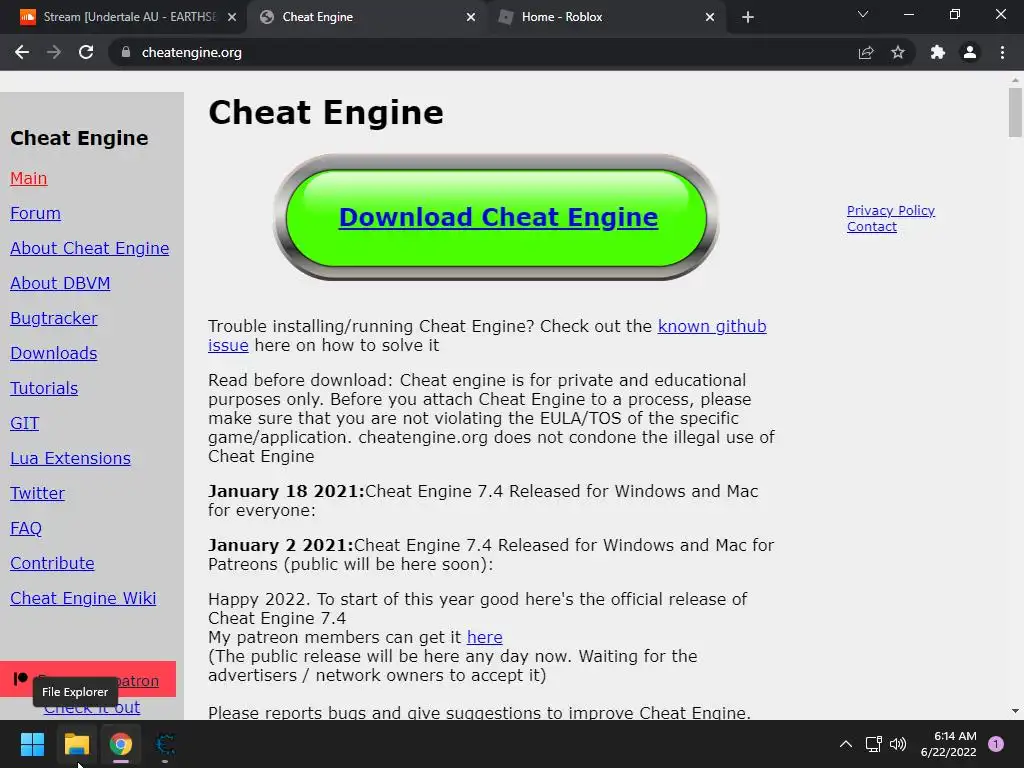Open the FAQ link

[26, 528]
